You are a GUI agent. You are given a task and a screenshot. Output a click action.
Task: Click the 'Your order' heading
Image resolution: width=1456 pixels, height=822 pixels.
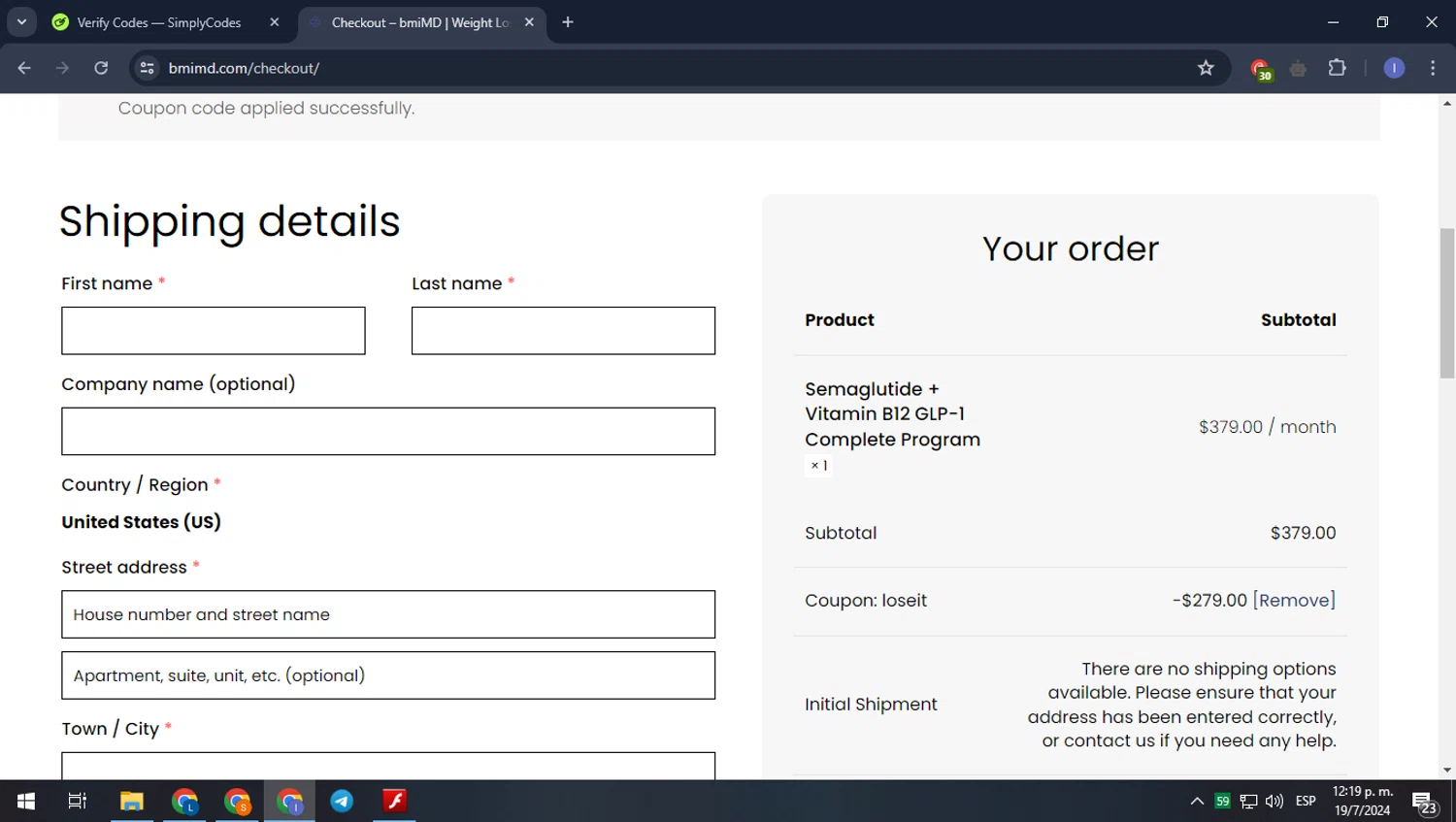[1071, 248]
